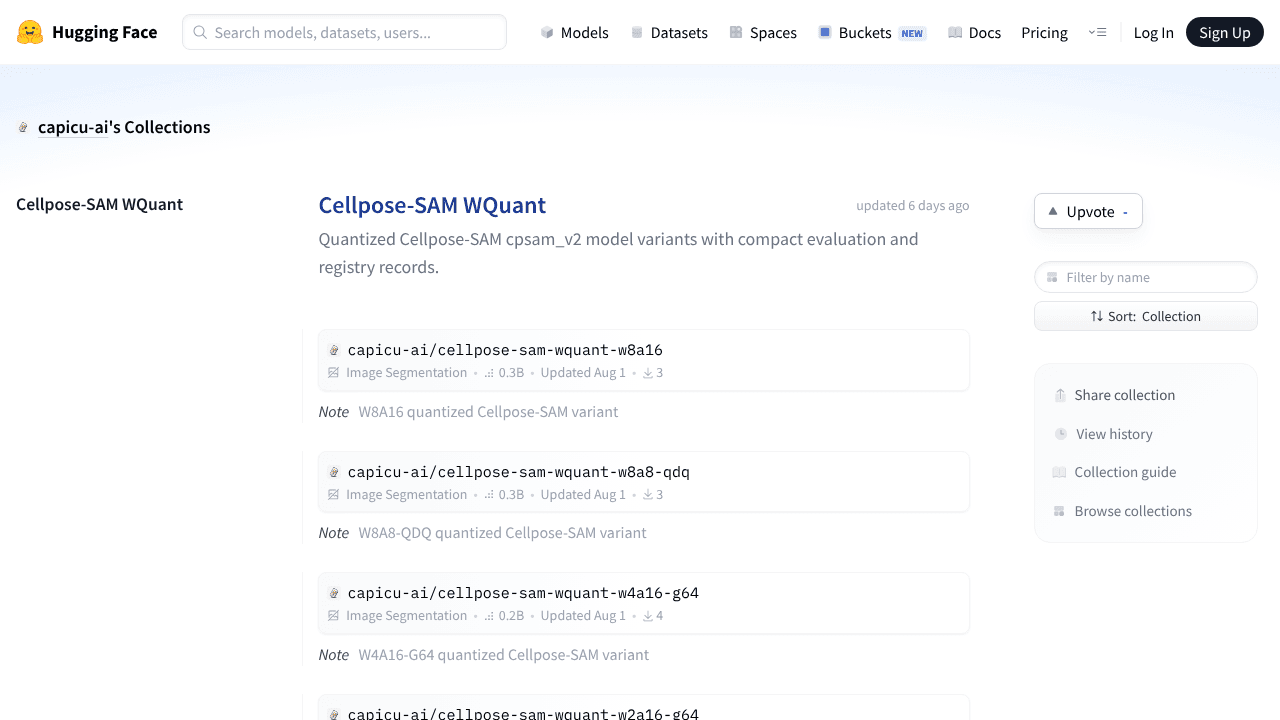The height and width of the screenshot is (720, 1280).
Task: Click Browse collections
Action: [1122, 511]
